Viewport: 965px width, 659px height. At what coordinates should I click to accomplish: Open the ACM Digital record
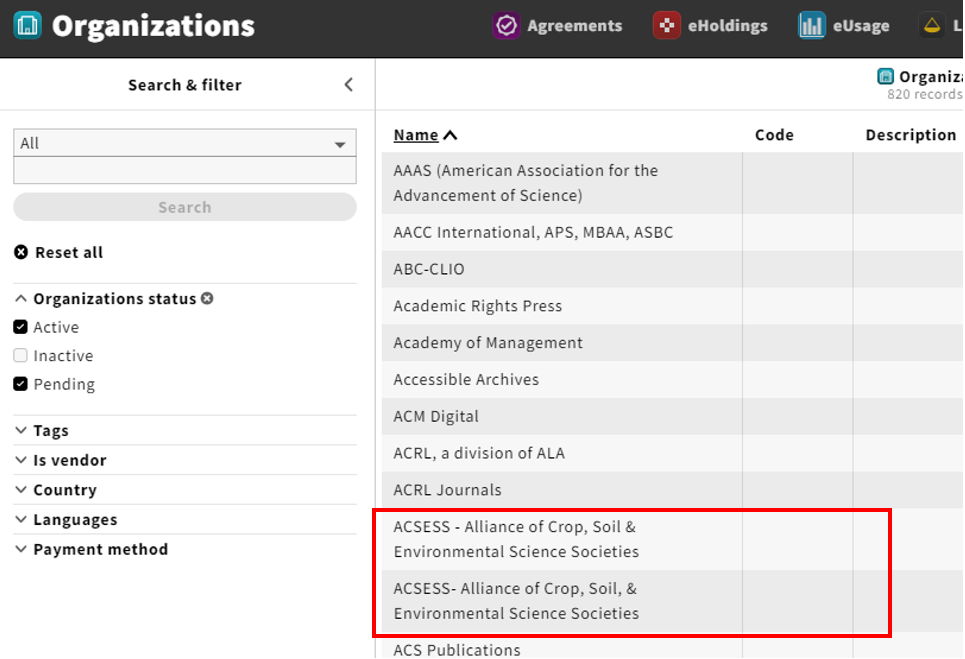click(672, 417)
